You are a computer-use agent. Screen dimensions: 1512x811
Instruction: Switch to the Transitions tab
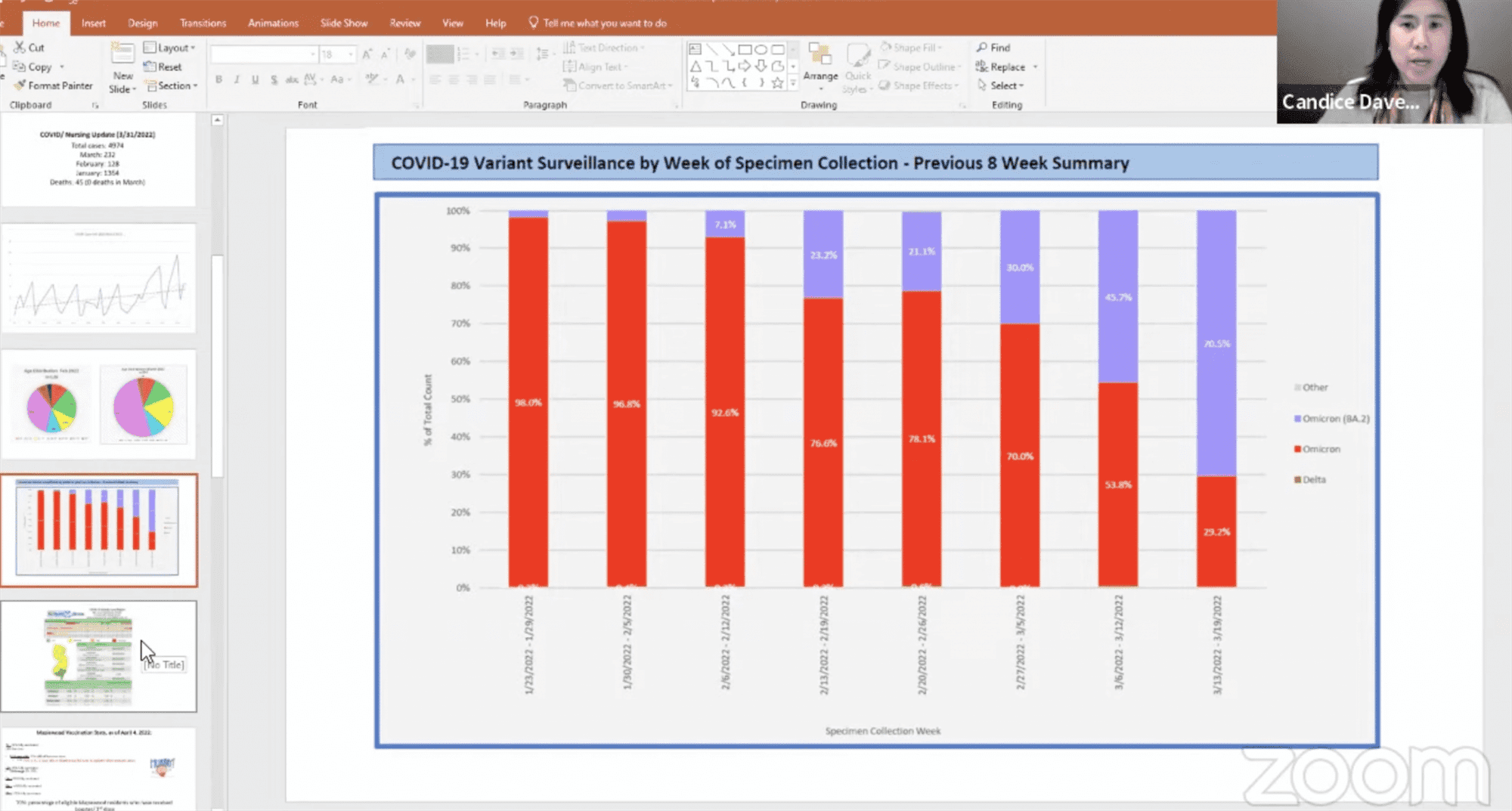pyautogui.click(x=203, y=23)
